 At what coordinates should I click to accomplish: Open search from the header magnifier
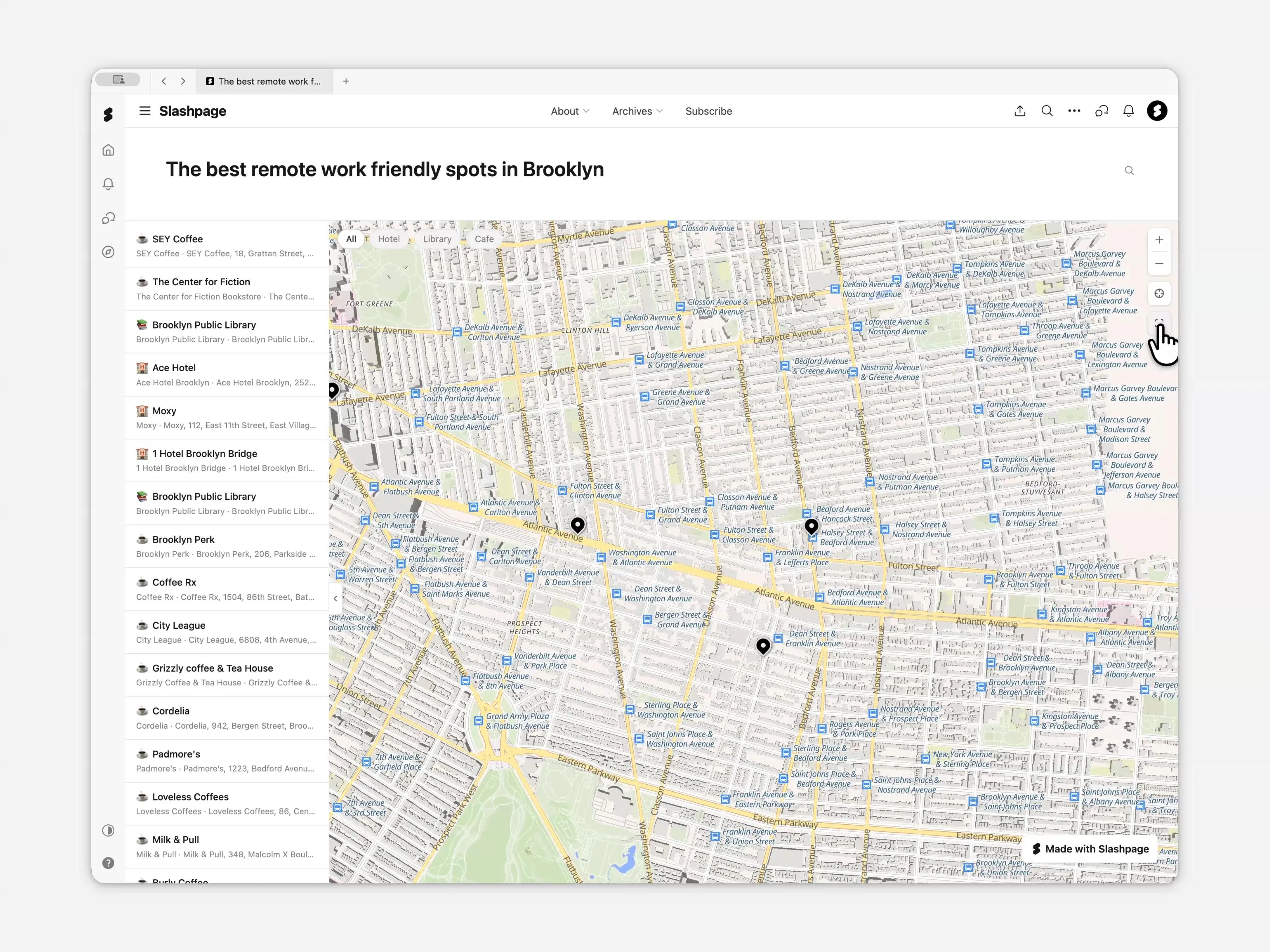pos(1047,111)
